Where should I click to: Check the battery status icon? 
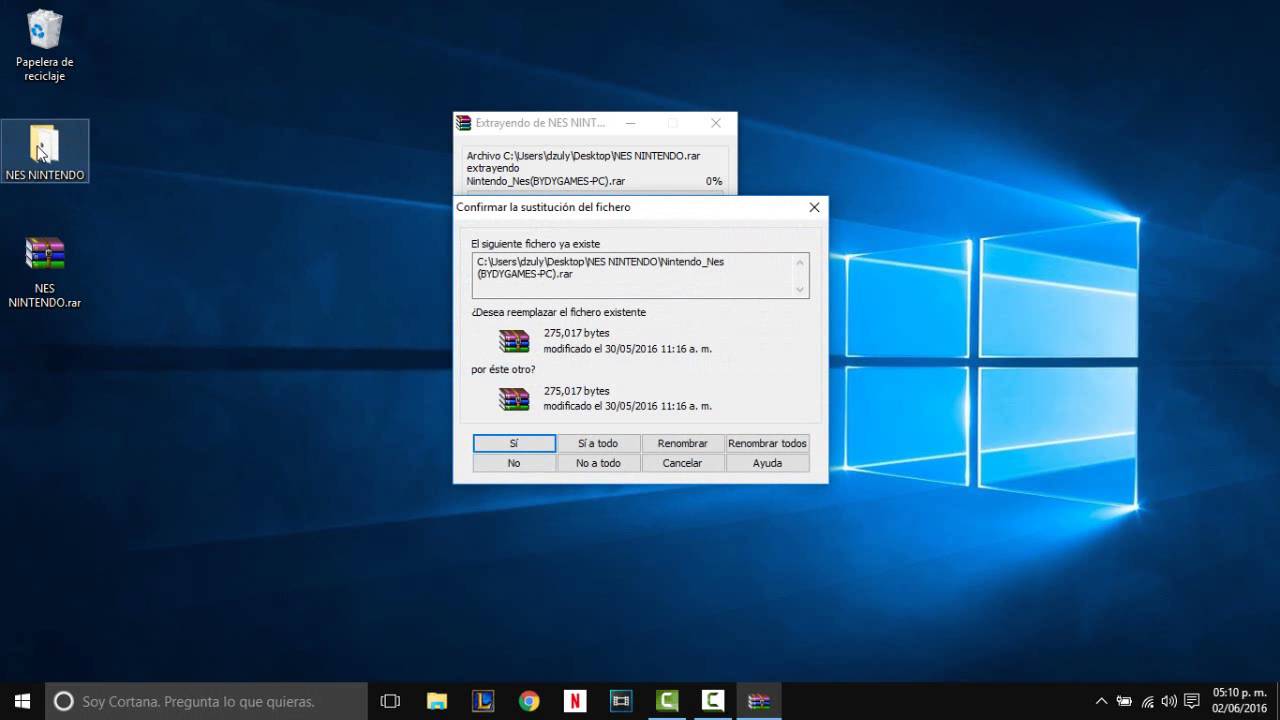[x=1124, y=701]
